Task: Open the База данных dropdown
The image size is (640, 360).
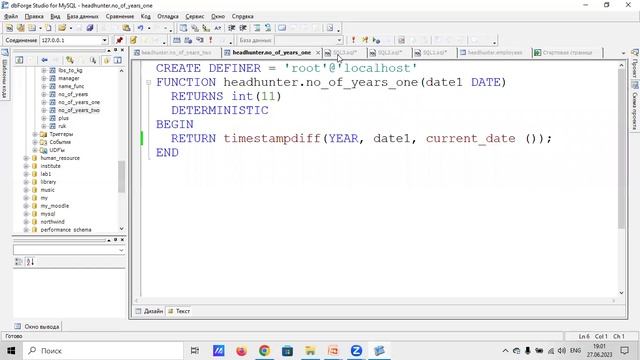Action: pyautogui.click(x=339, y=40)
